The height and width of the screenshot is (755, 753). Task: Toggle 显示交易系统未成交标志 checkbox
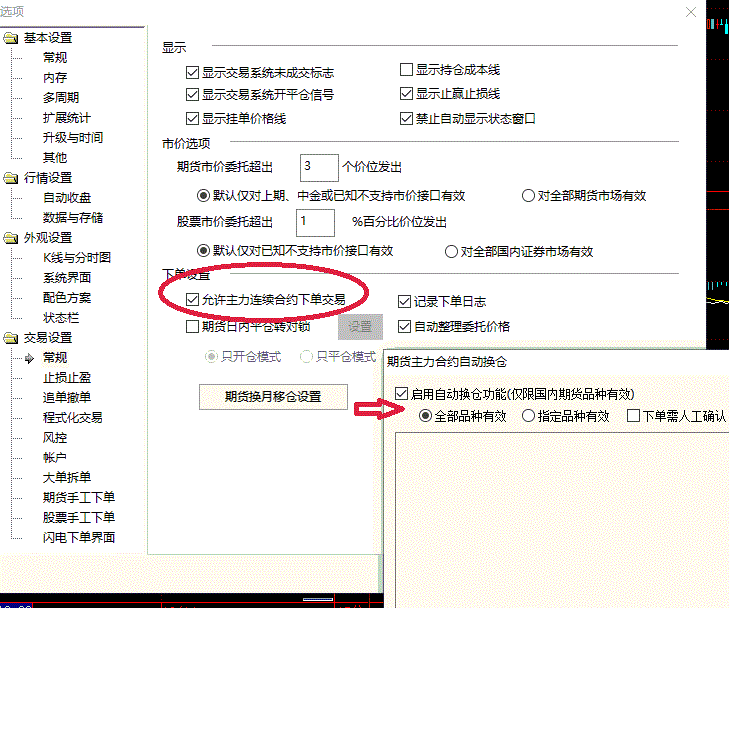193,73
